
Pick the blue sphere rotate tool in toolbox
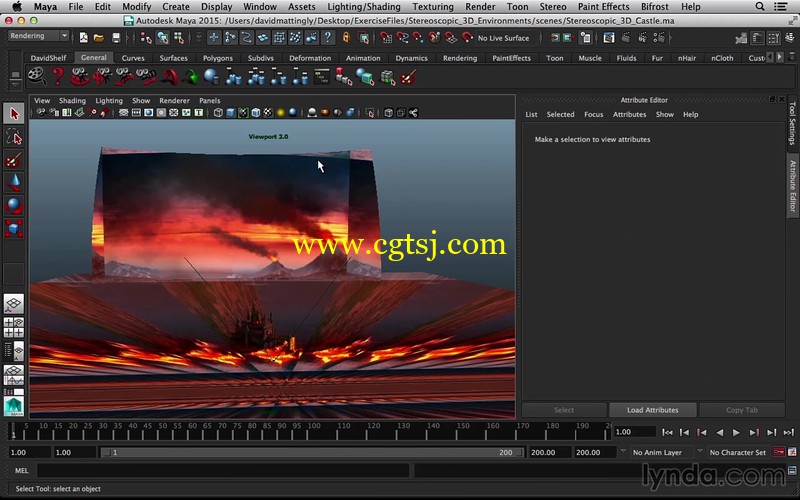tap(14, 206)
